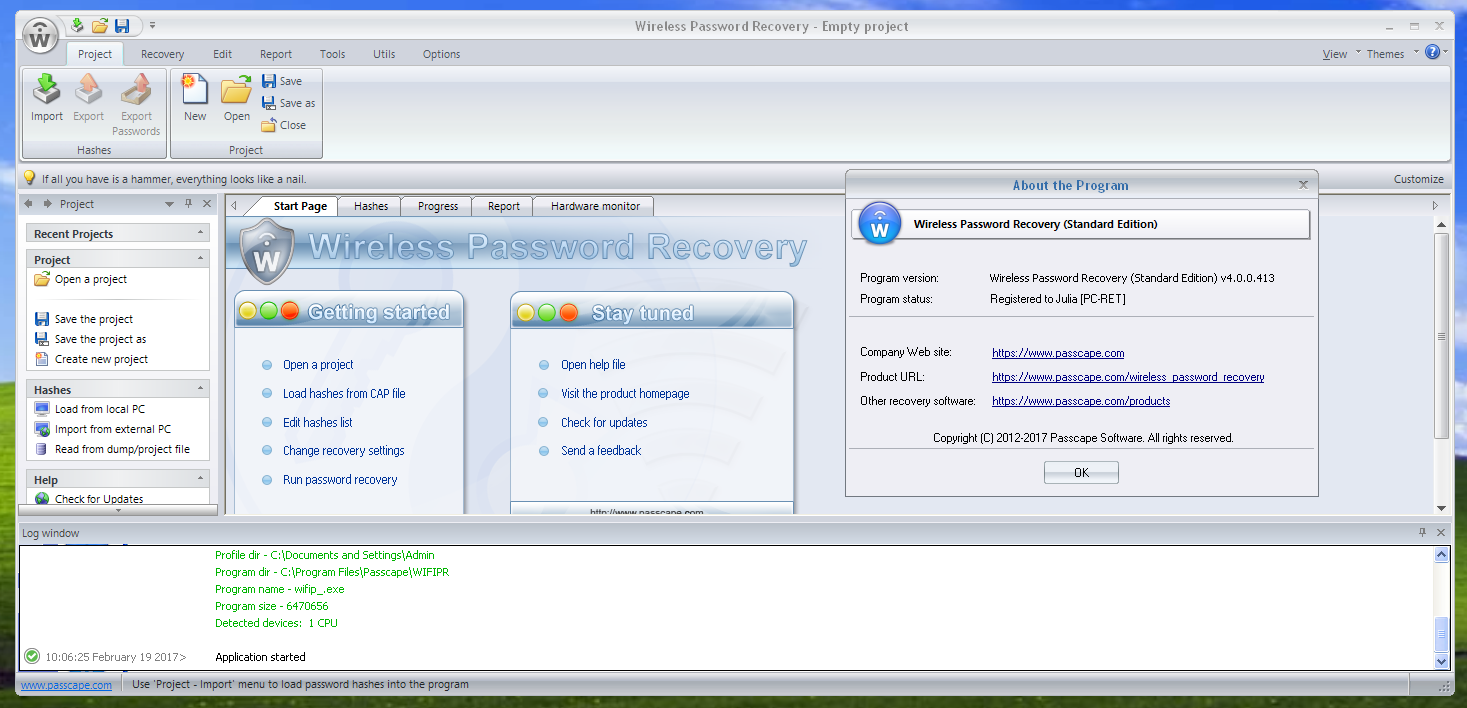
Task: Select Load from local PC in sidebar
Action: pos(99,409)
